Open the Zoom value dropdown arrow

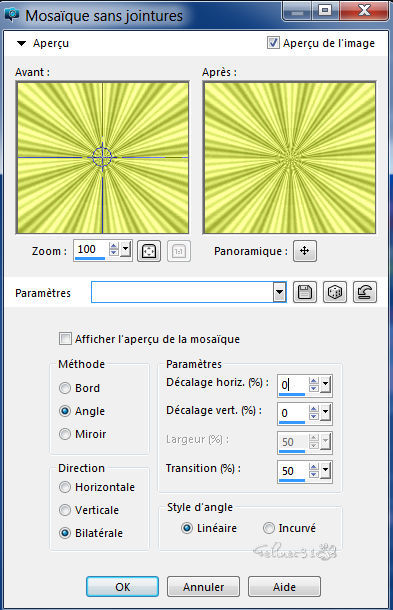tap(125, 249)
